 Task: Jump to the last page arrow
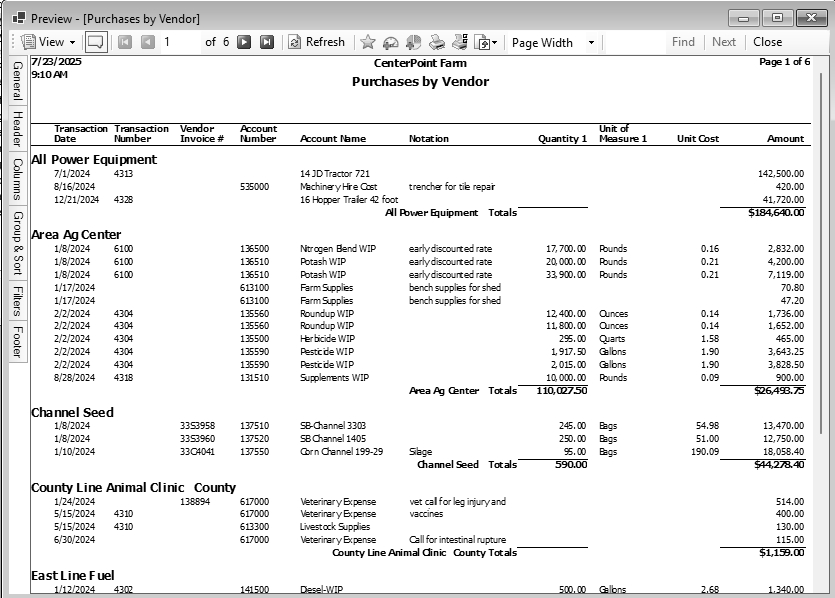(x=267, y=42)
